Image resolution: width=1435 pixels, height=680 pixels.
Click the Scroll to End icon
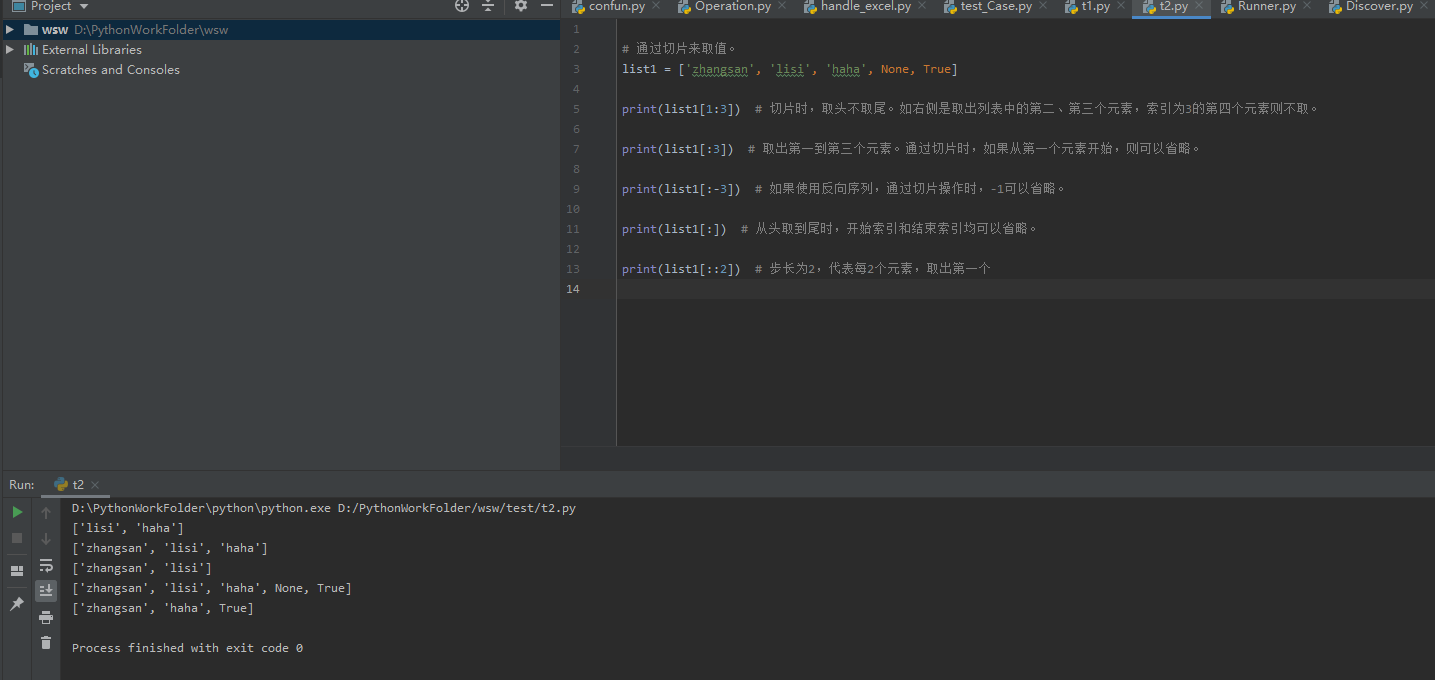click(46, 590)
